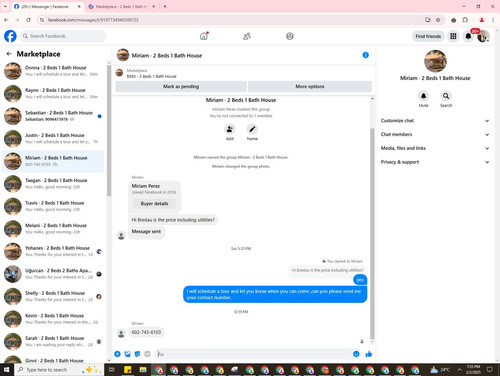Click Find friends button
The image size is (500, 376).
pos(428,36)
